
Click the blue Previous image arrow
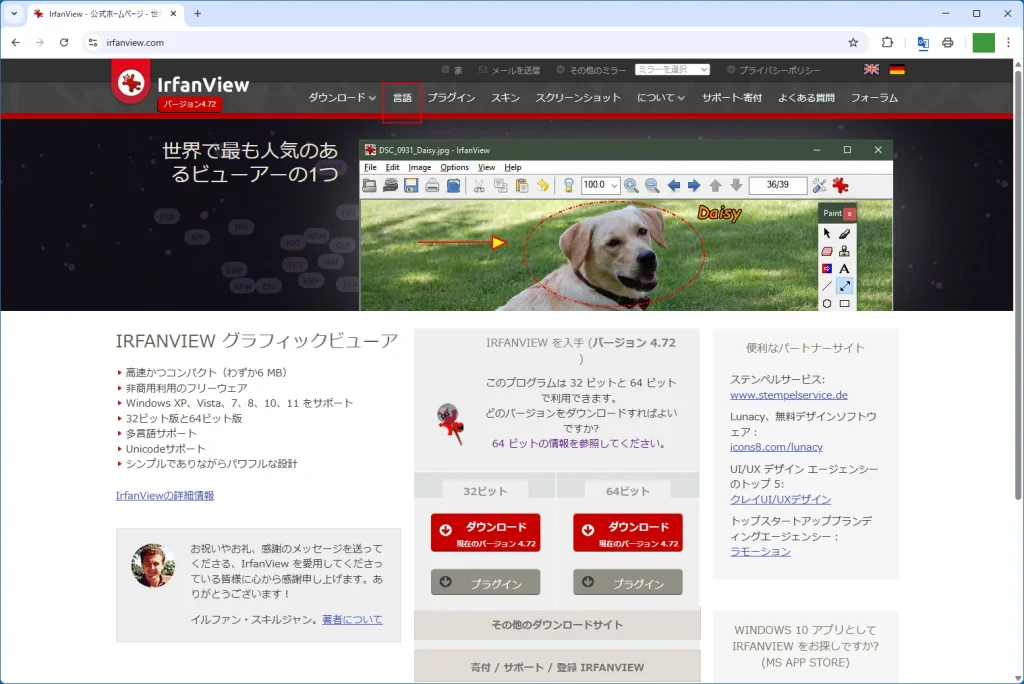click(673, 186)
